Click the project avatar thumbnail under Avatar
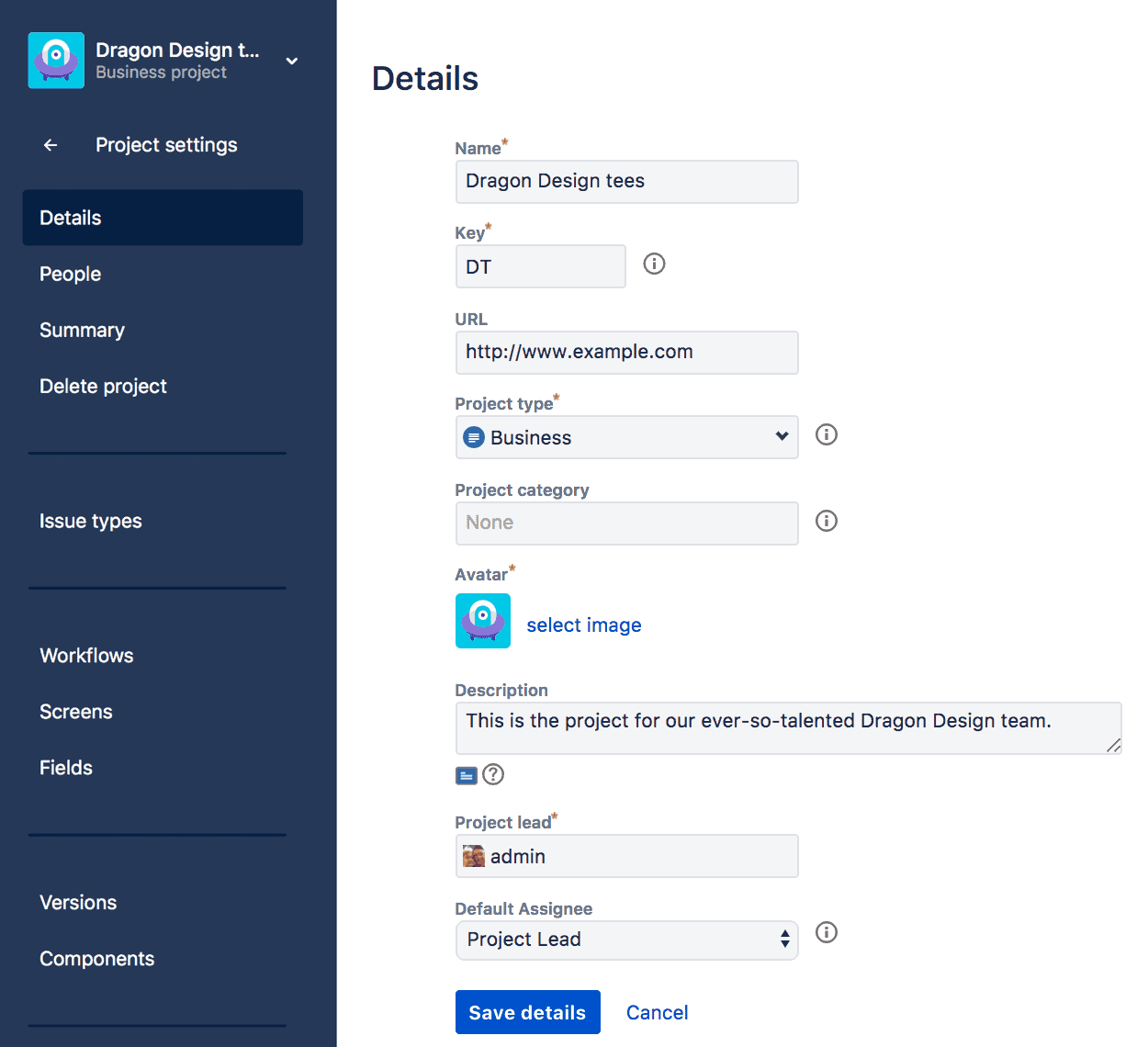Image resolution: width=1148 pixels, height=1047 pixels. 482,621
